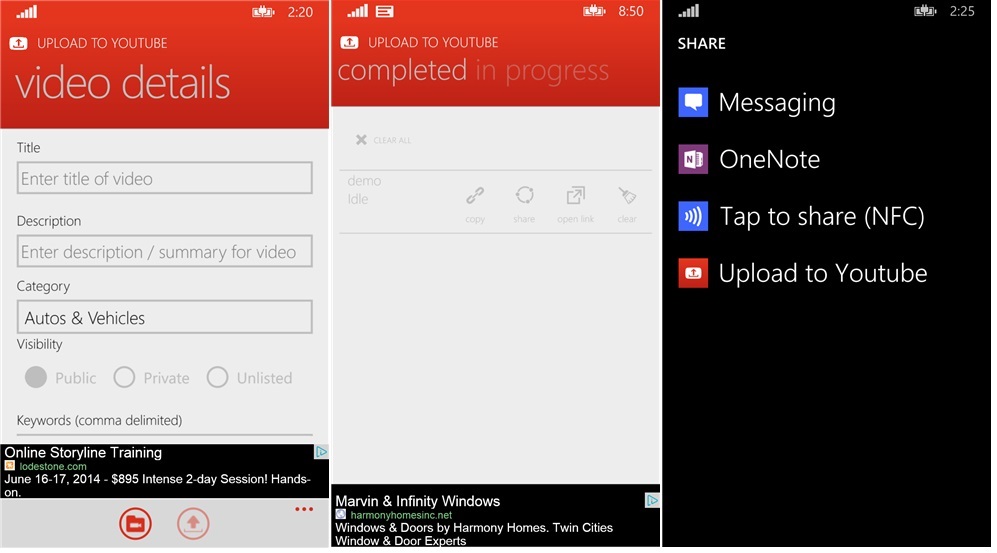Click the open link icon
Screen dimensions: 997x553
pyautogui.click(x=575, y=197)
